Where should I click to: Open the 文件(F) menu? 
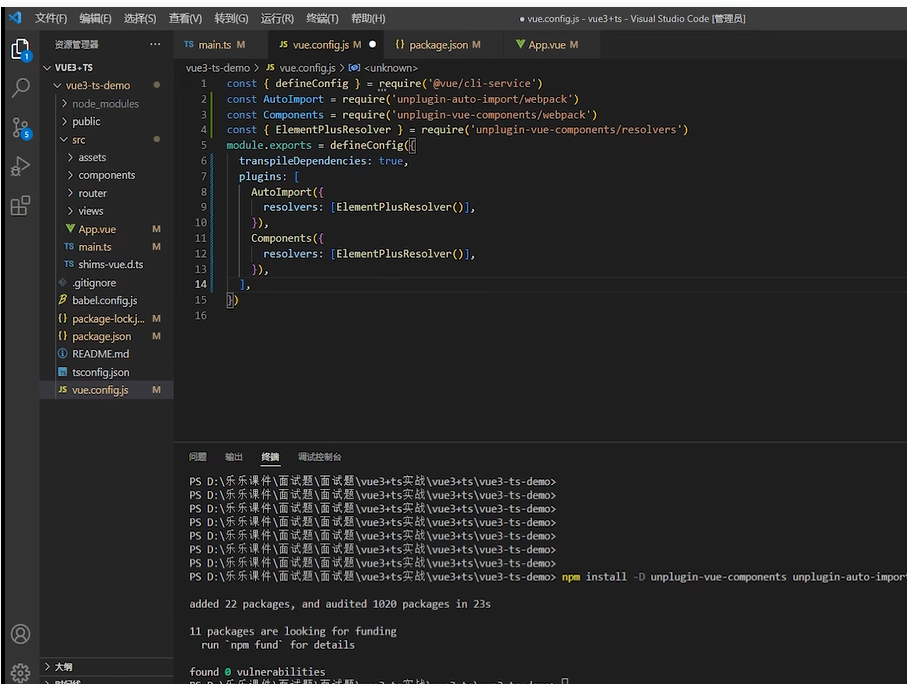[x=51, y=18]
